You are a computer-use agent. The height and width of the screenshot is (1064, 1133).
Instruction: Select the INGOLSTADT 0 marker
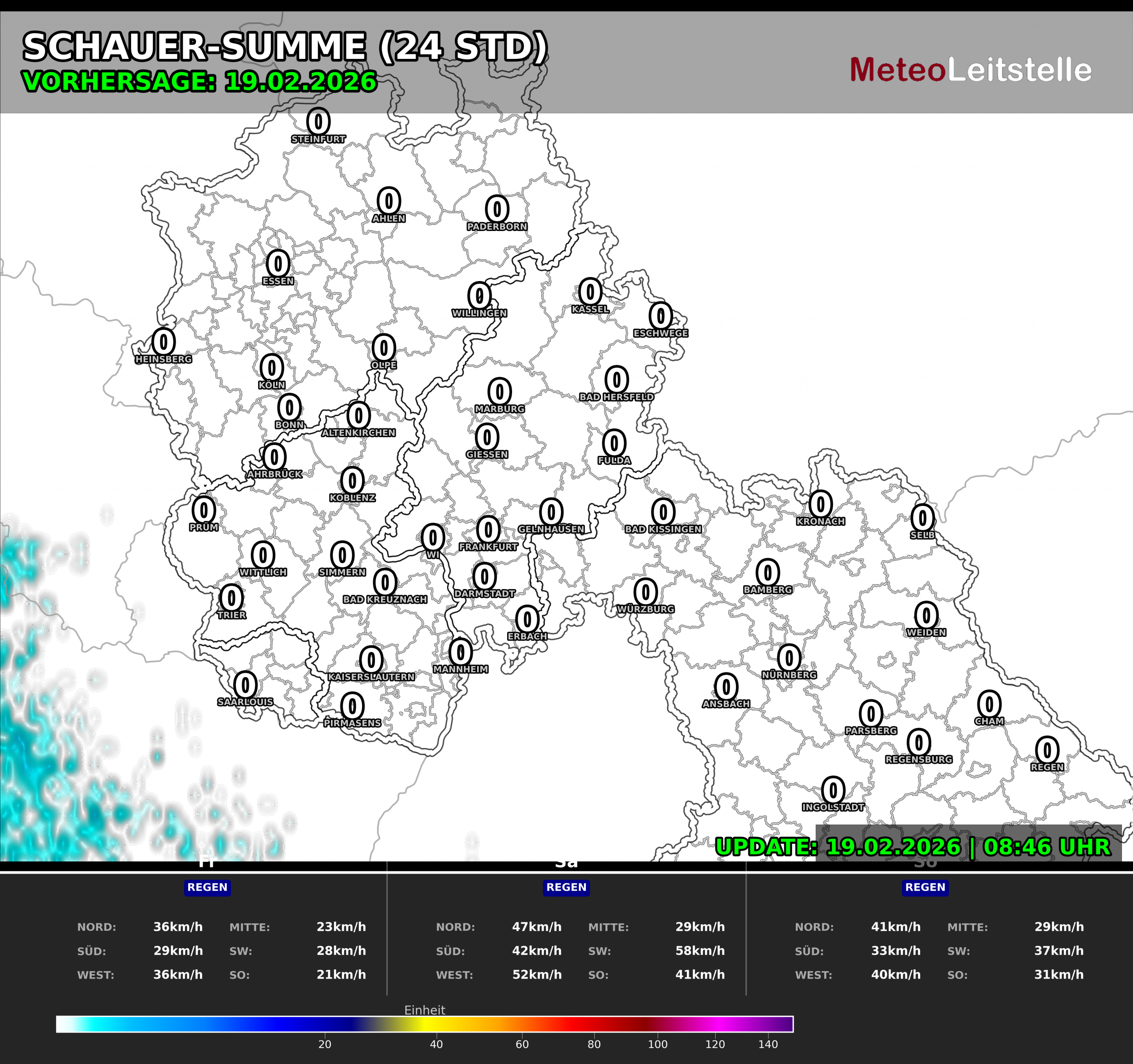832,790
